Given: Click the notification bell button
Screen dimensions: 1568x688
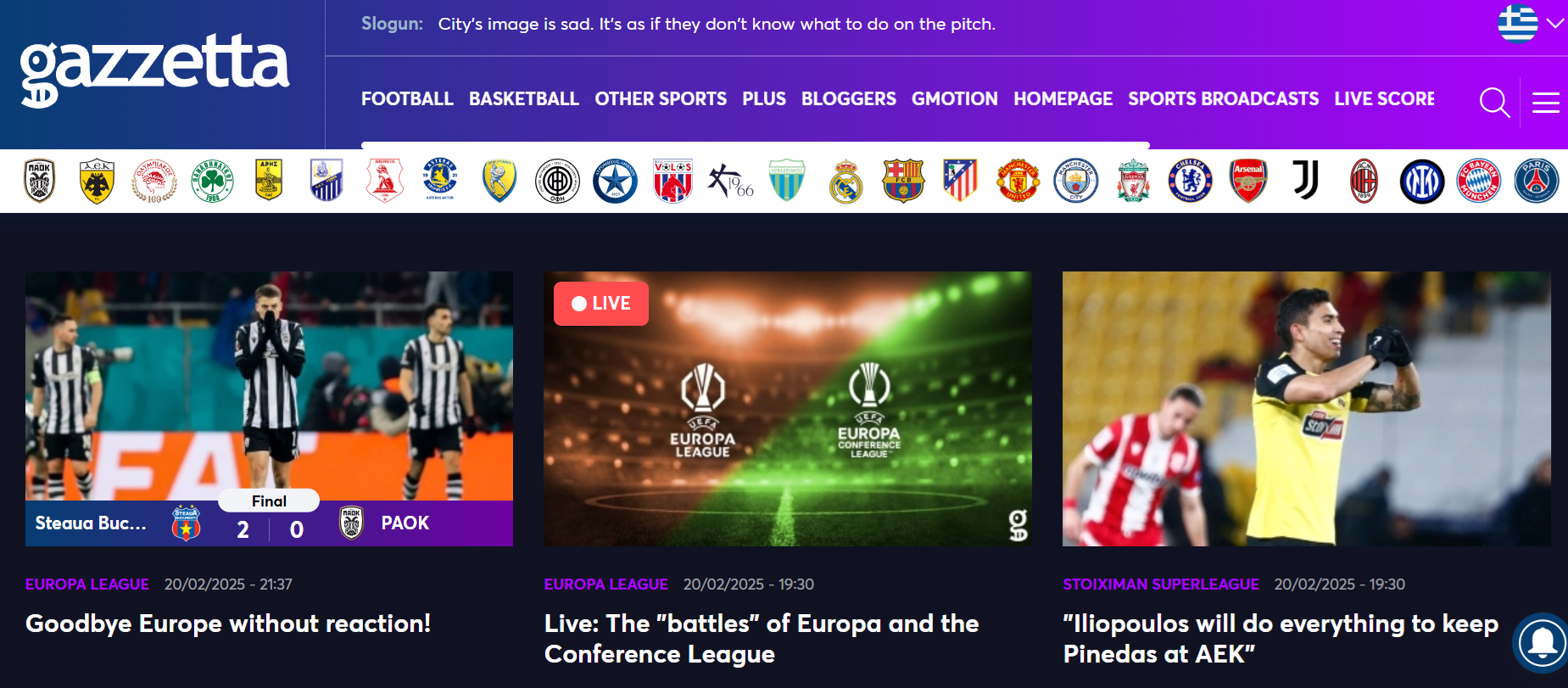Looking at the screenshot, I should coord(1541,643).
